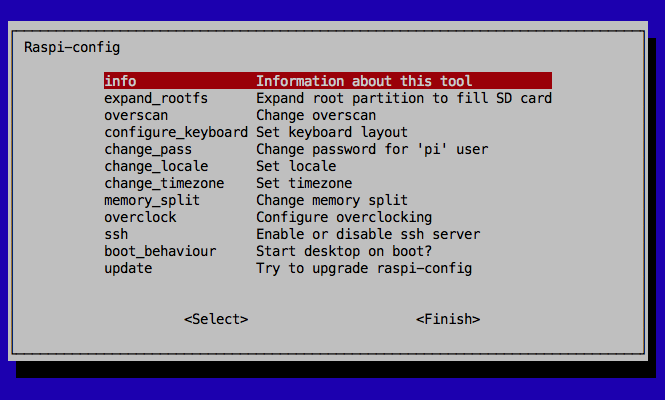665x400 pixels.
Task: Click 'Configure overclocking' description
Action: point(344,217)
